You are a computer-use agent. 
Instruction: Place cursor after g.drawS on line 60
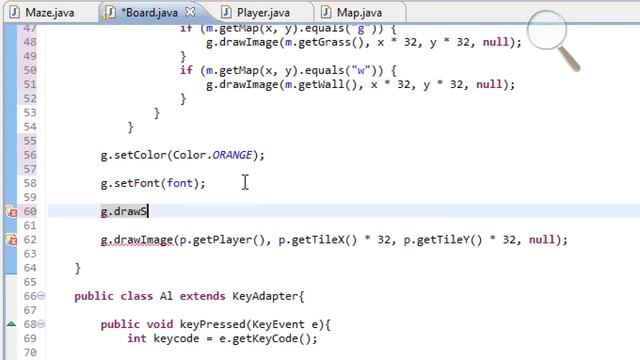pos(148,211)
